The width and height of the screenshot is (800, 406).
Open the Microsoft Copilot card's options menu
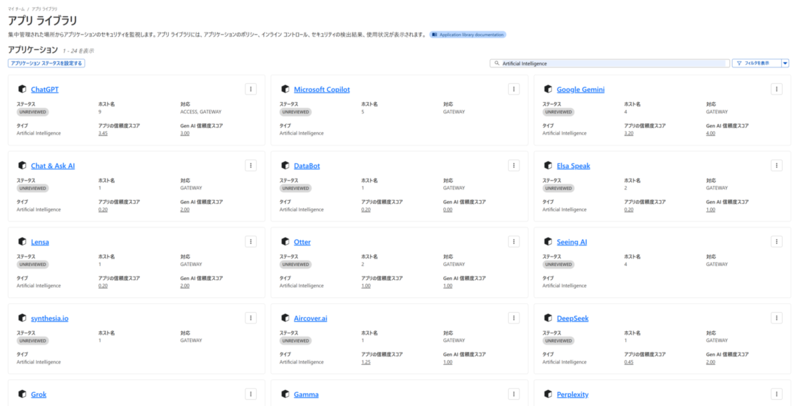coord(514,89)
